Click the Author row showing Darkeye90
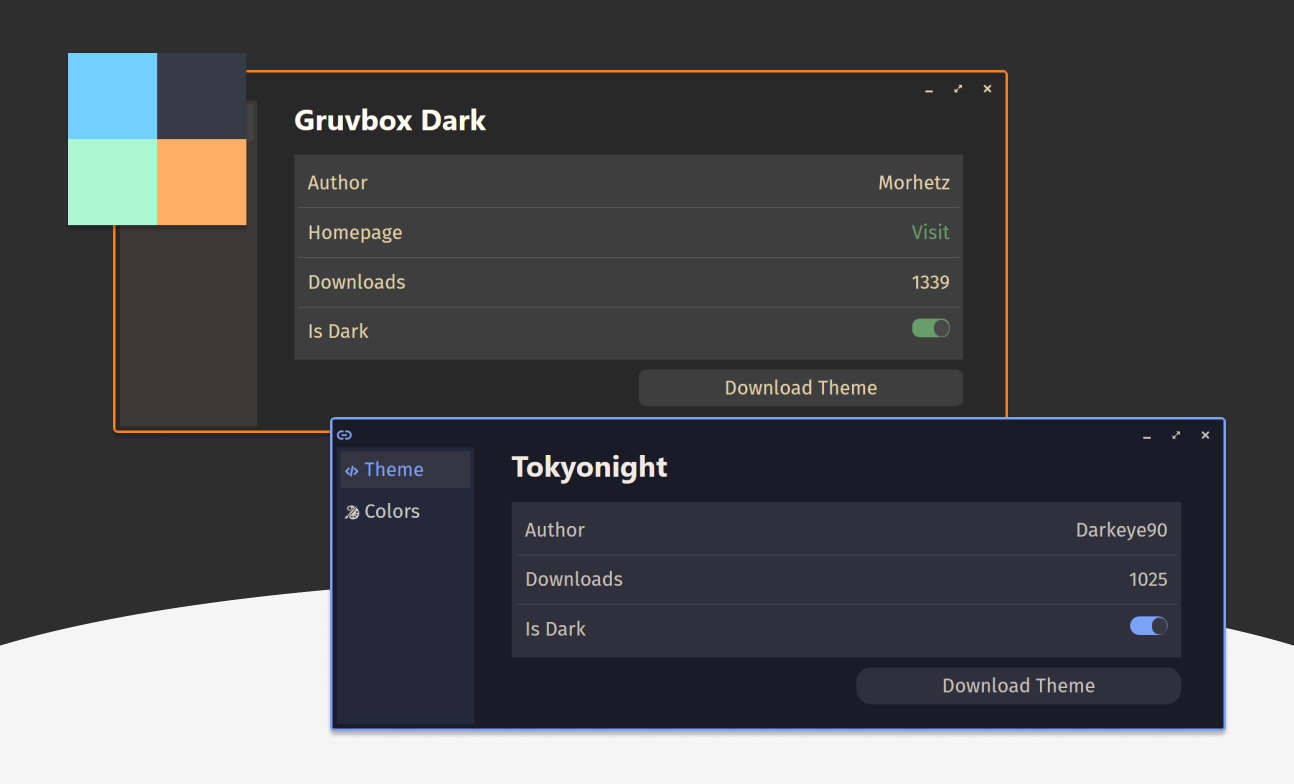This screenshot has height=784, width=1294. [x=846, y=530]
